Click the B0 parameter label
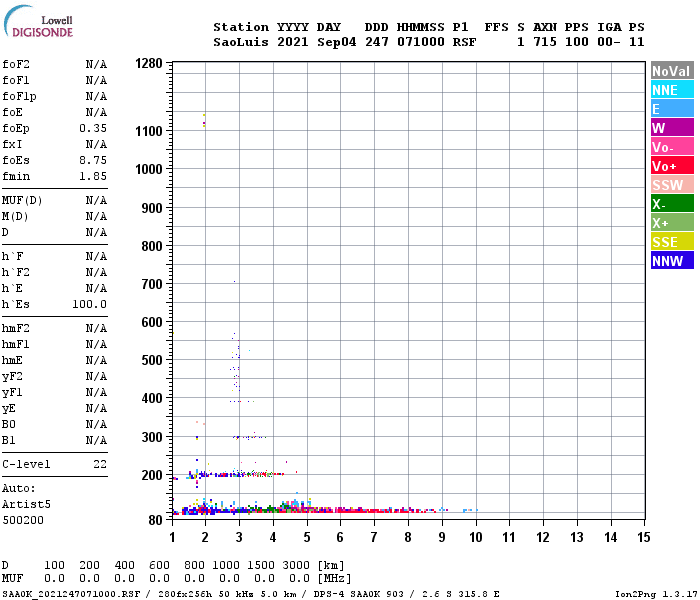Viewport: 700px width, 600px height. coord(8,425)
